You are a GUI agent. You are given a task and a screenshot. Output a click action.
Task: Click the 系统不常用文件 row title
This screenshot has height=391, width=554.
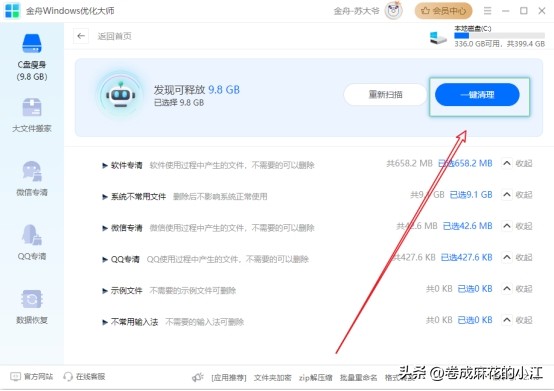click(x=138, y=197)
